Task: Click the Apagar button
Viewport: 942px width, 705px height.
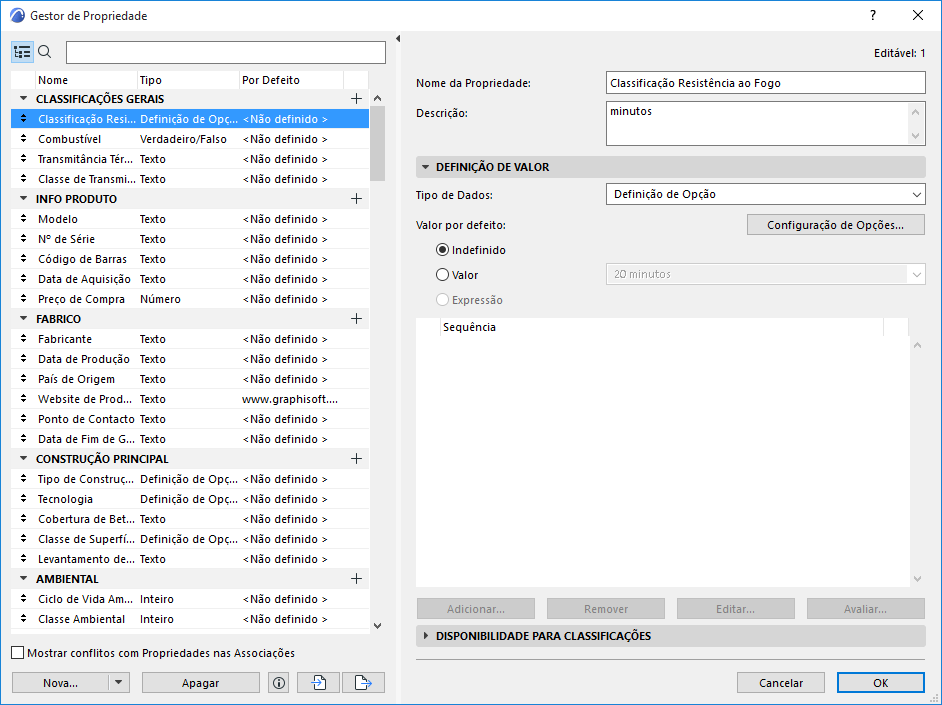Action: pyautogui.click(x=201, y=683)
